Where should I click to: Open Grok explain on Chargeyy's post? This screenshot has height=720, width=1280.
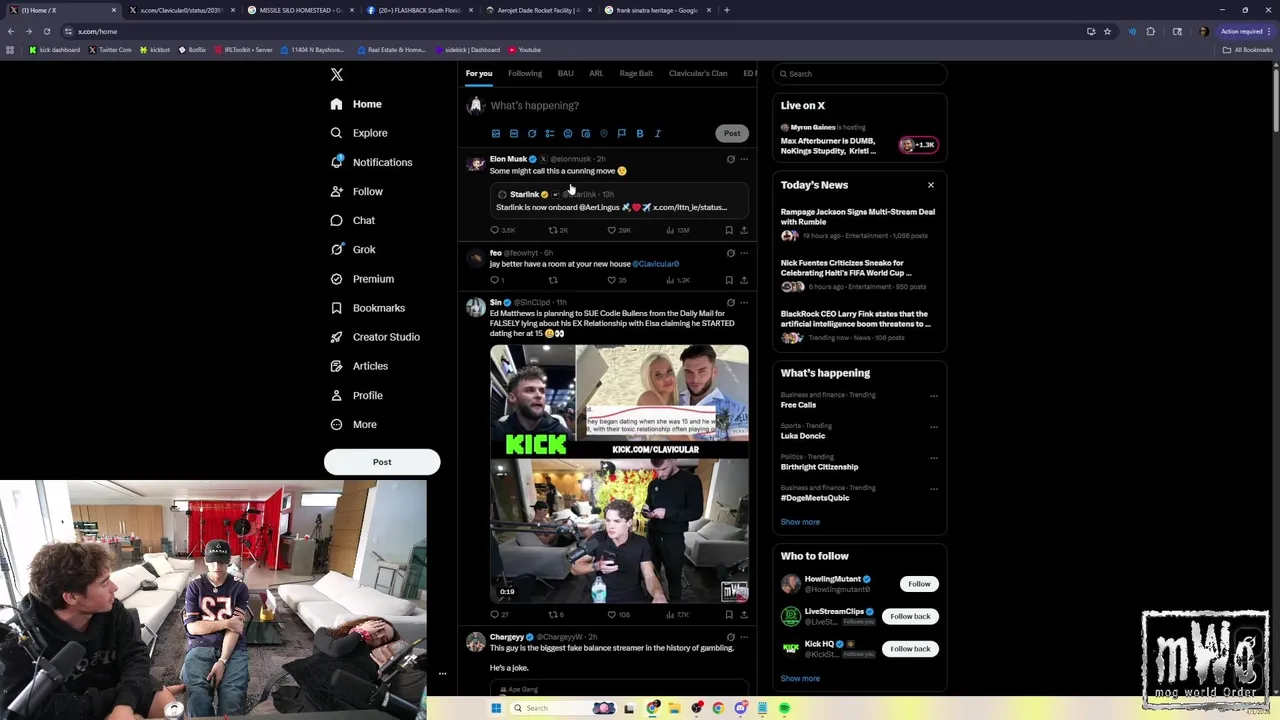[x=731, y=637]
